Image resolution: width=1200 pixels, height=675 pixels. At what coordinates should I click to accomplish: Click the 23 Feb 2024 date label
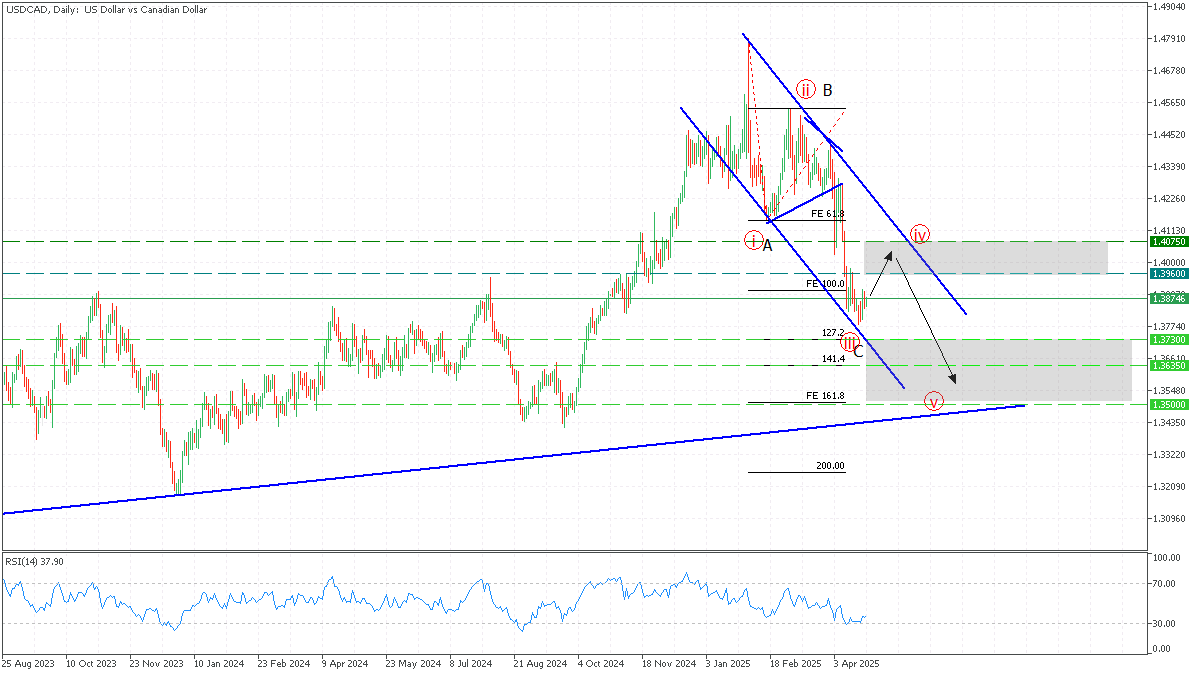coord(283,663)
